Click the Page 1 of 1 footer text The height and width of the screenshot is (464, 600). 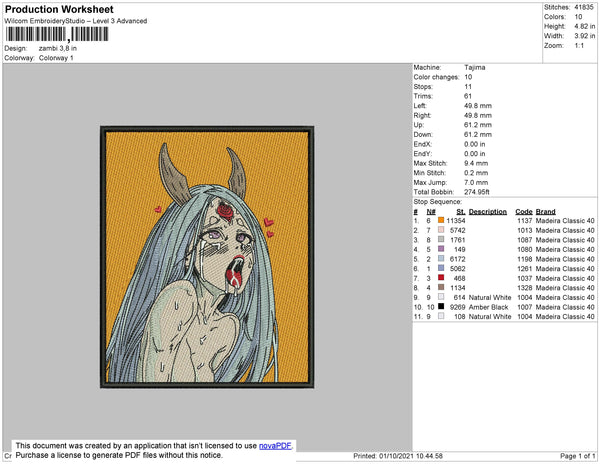577,456
